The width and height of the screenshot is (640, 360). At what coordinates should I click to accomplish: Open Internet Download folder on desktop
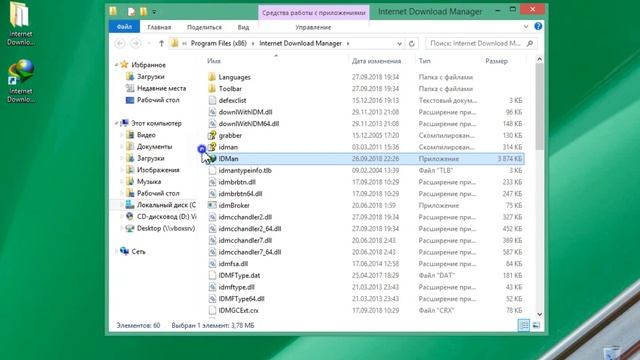(20, 24)
